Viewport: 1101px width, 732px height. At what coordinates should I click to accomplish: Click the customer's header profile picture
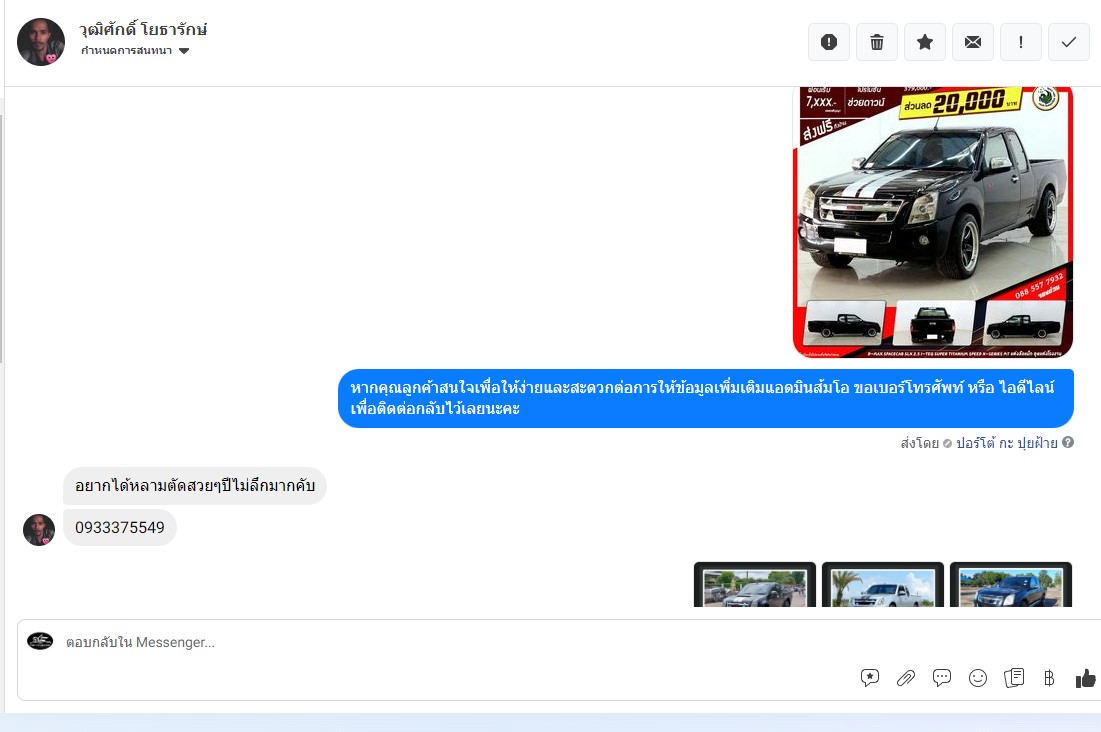click(x=41, y=42)
